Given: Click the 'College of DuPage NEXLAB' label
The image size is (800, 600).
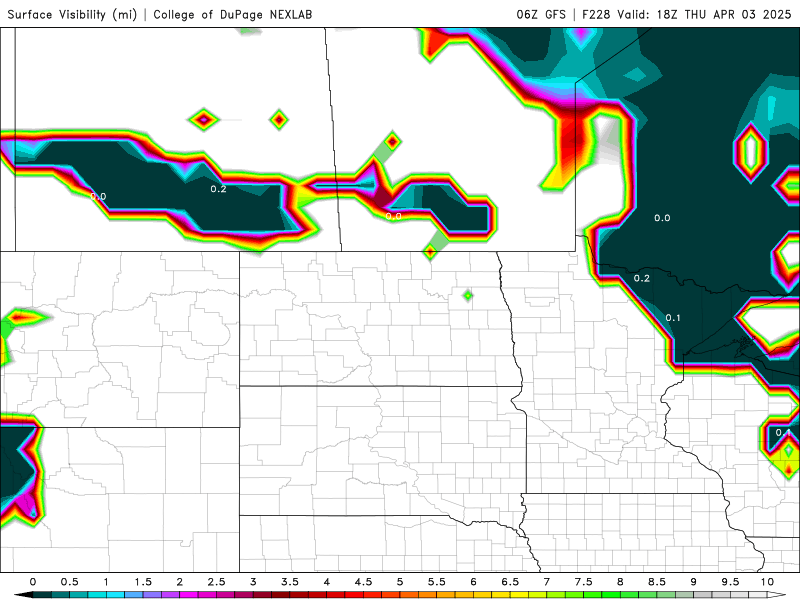Looking at the screenshot, I should click(x=233, y=14).
